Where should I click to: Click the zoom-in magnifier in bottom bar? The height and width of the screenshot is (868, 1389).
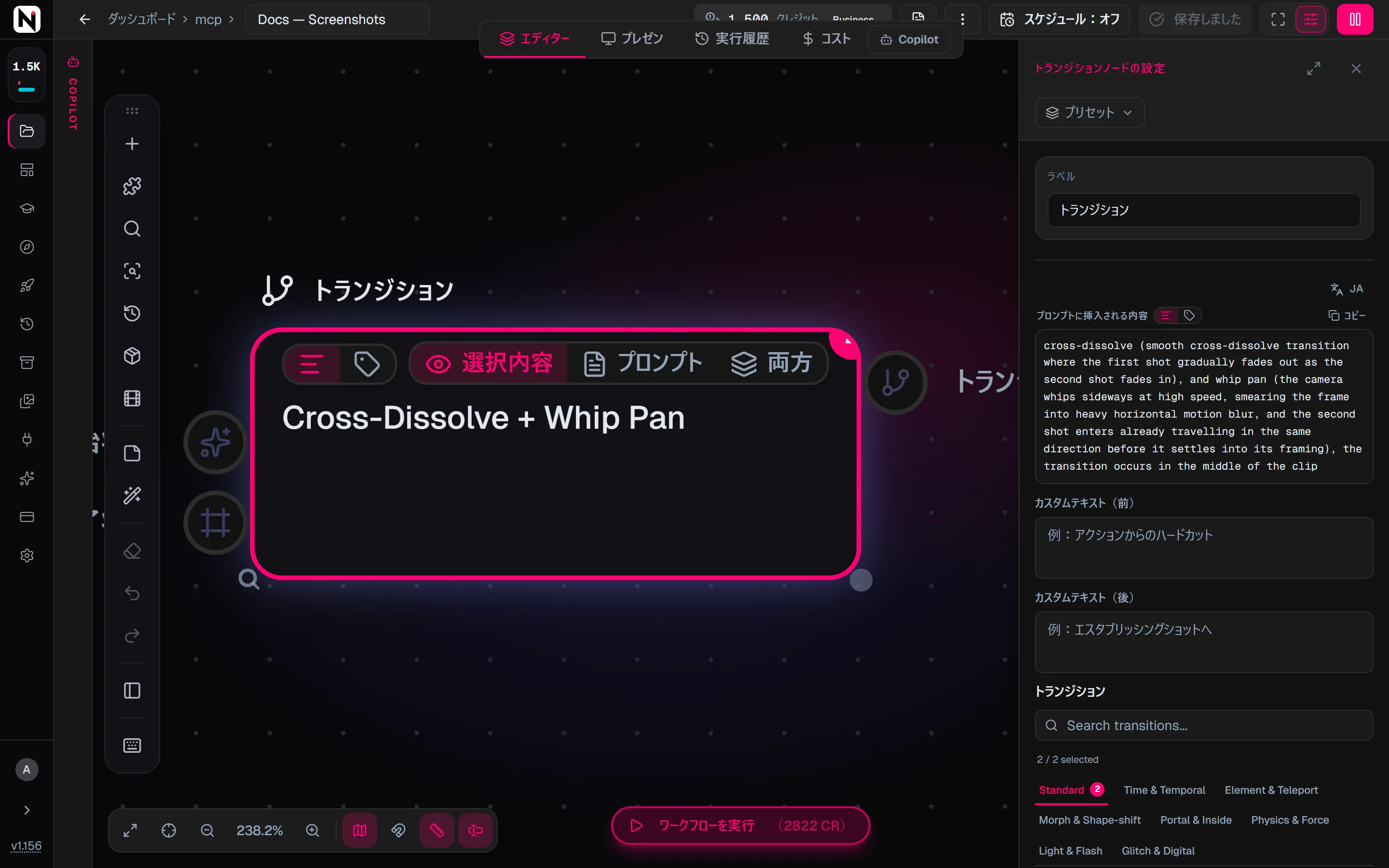pyautogui.click(x=312, y=830)
